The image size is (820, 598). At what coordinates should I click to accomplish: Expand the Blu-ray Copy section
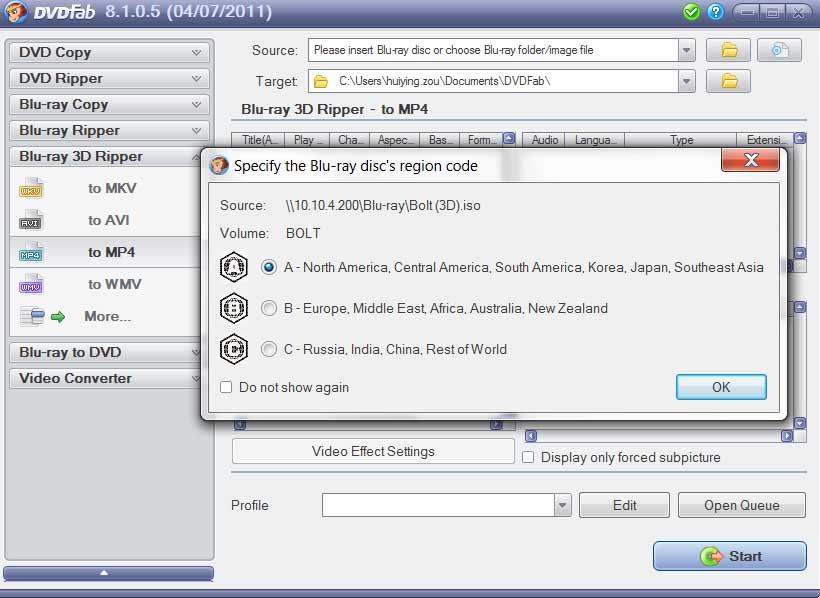[x=109, y=105]
